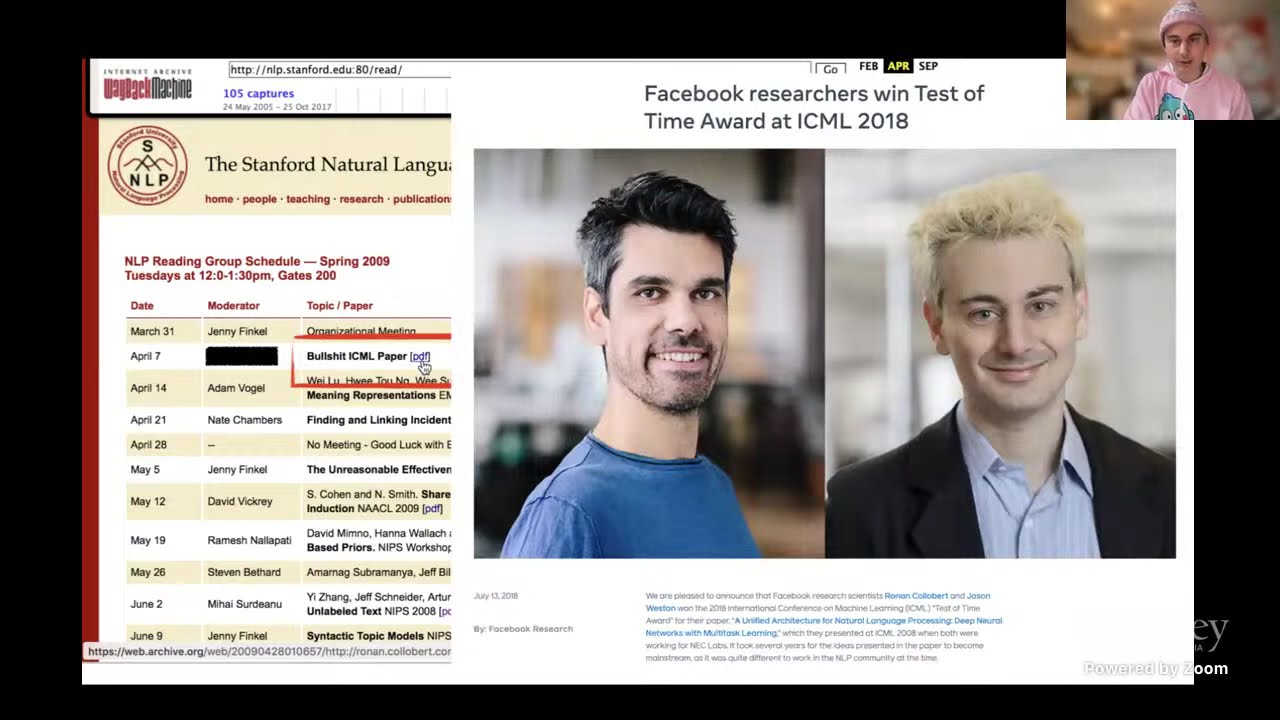Click the 'Tuesdays at 12:0-1:30pm, Gates 200' line
This screenshot has height=720, width=1280.
pyautogui.click(x=230, y=276)
